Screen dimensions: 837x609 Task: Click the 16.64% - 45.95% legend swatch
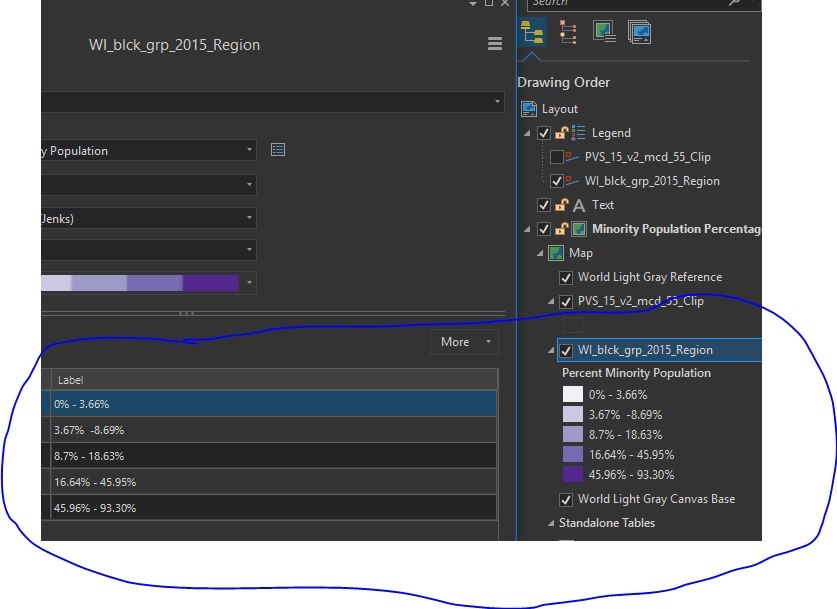click(x=573, y=454)
